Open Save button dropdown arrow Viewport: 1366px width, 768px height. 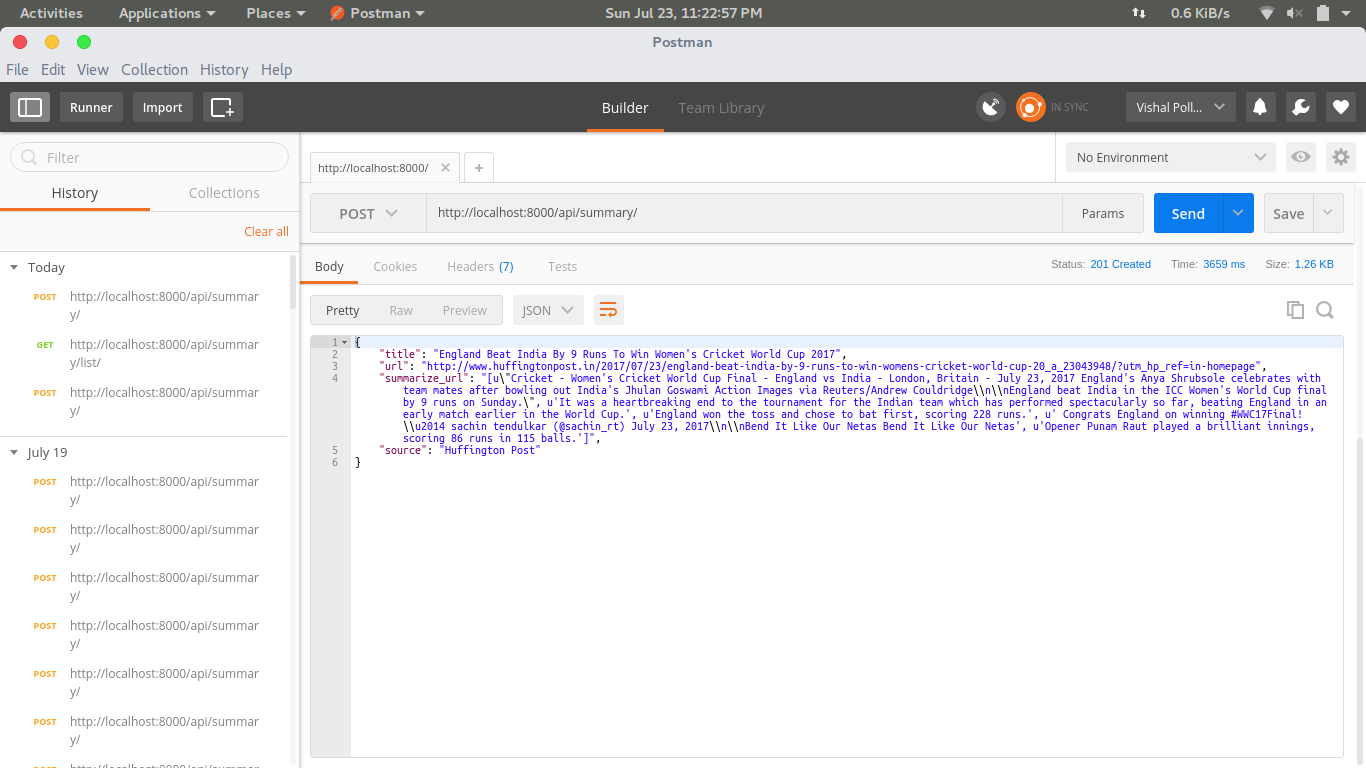1328,213
